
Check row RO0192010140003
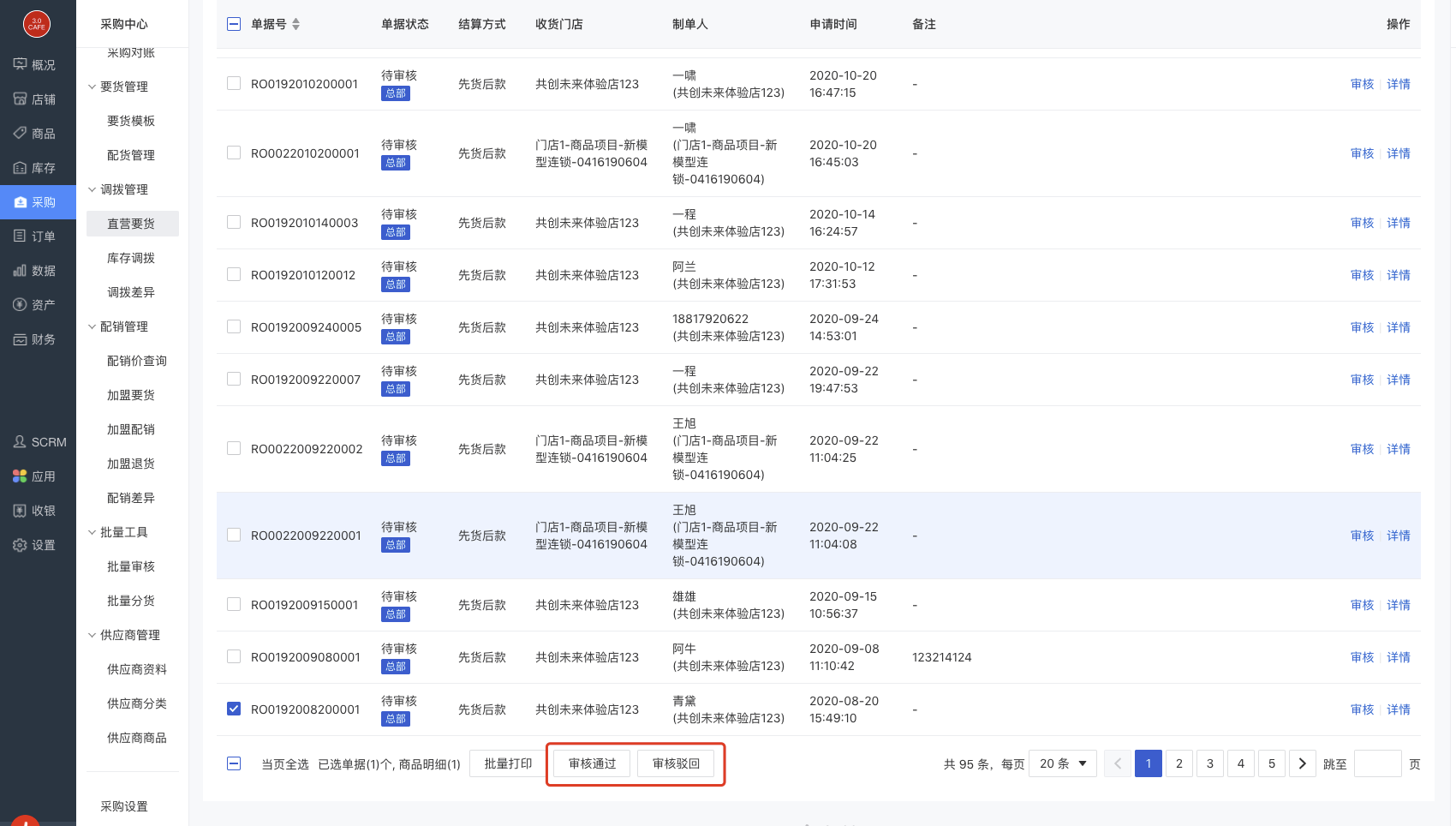[234, 222]
